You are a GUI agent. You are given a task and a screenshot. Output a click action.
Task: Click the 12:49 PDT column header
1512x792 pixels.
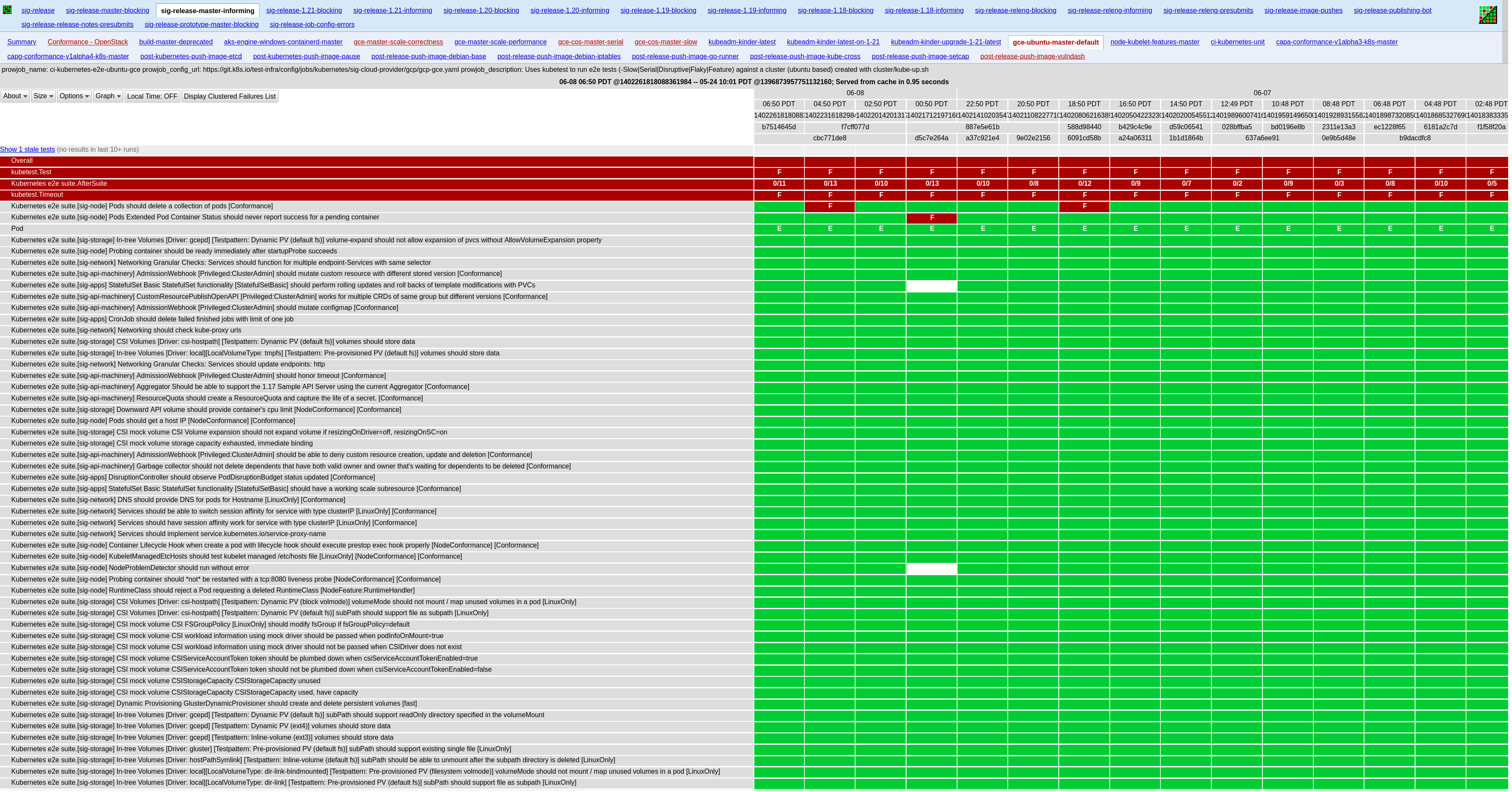1237,105
